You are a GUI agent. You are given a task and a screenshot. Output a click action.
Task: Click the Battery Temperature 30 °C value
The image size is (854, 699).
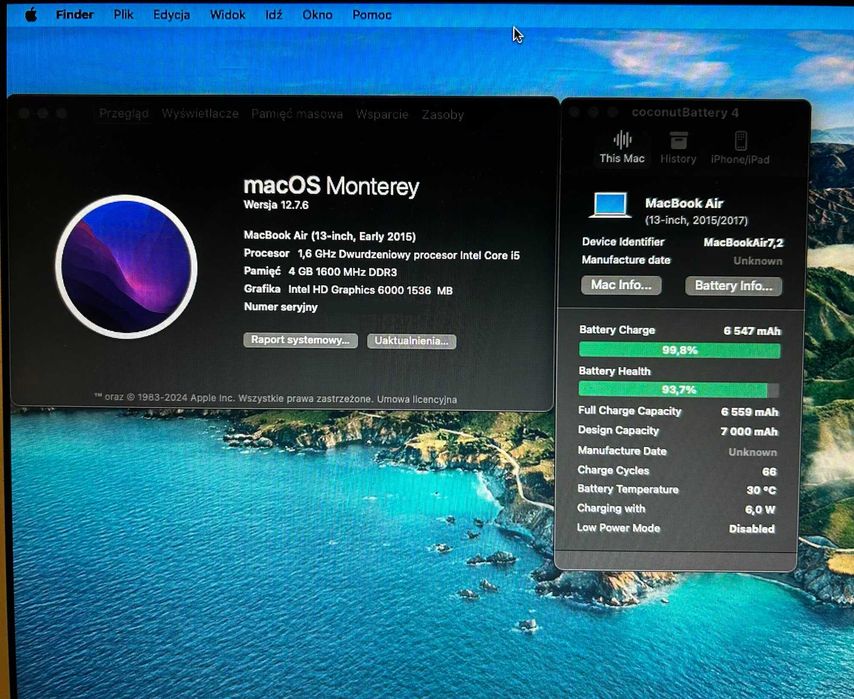tap(761, 490)
